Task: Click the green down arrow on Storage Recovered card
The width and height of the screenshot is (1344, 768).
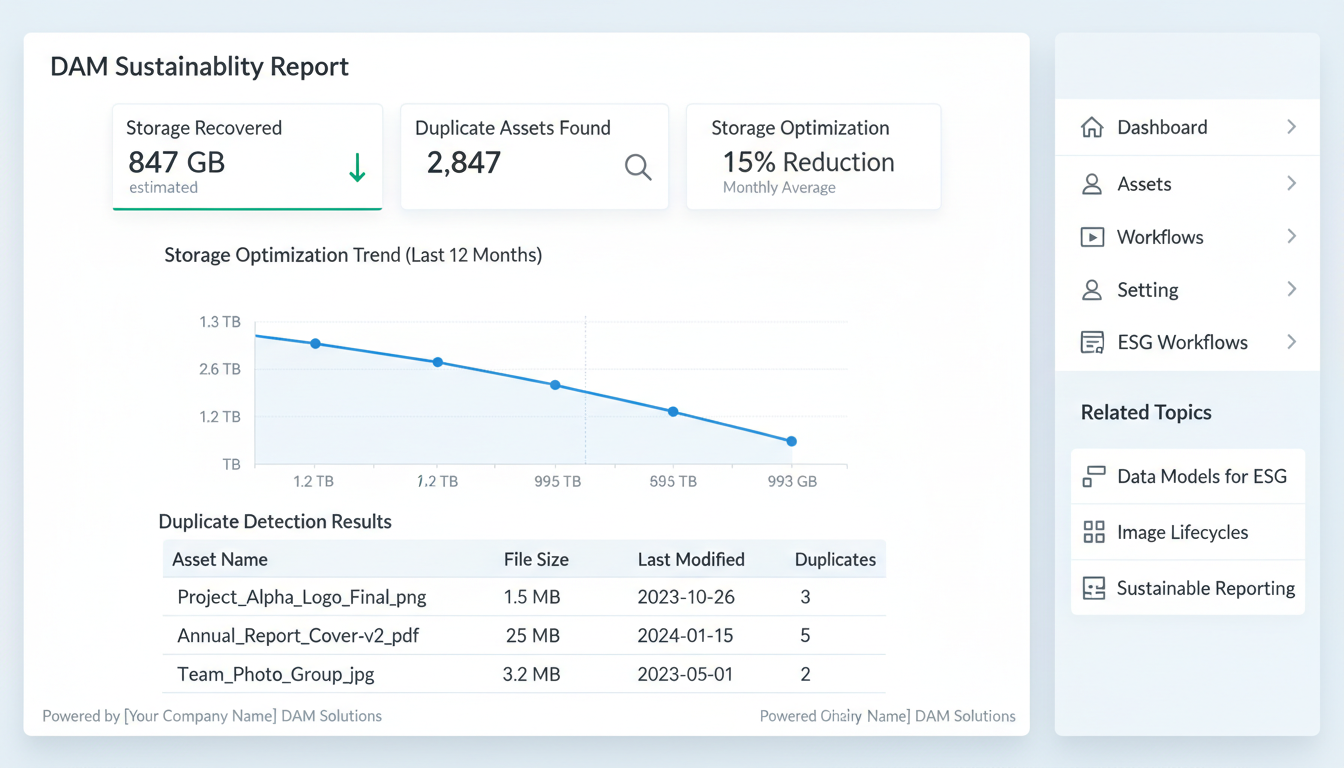Action: (x=357, y=168)
